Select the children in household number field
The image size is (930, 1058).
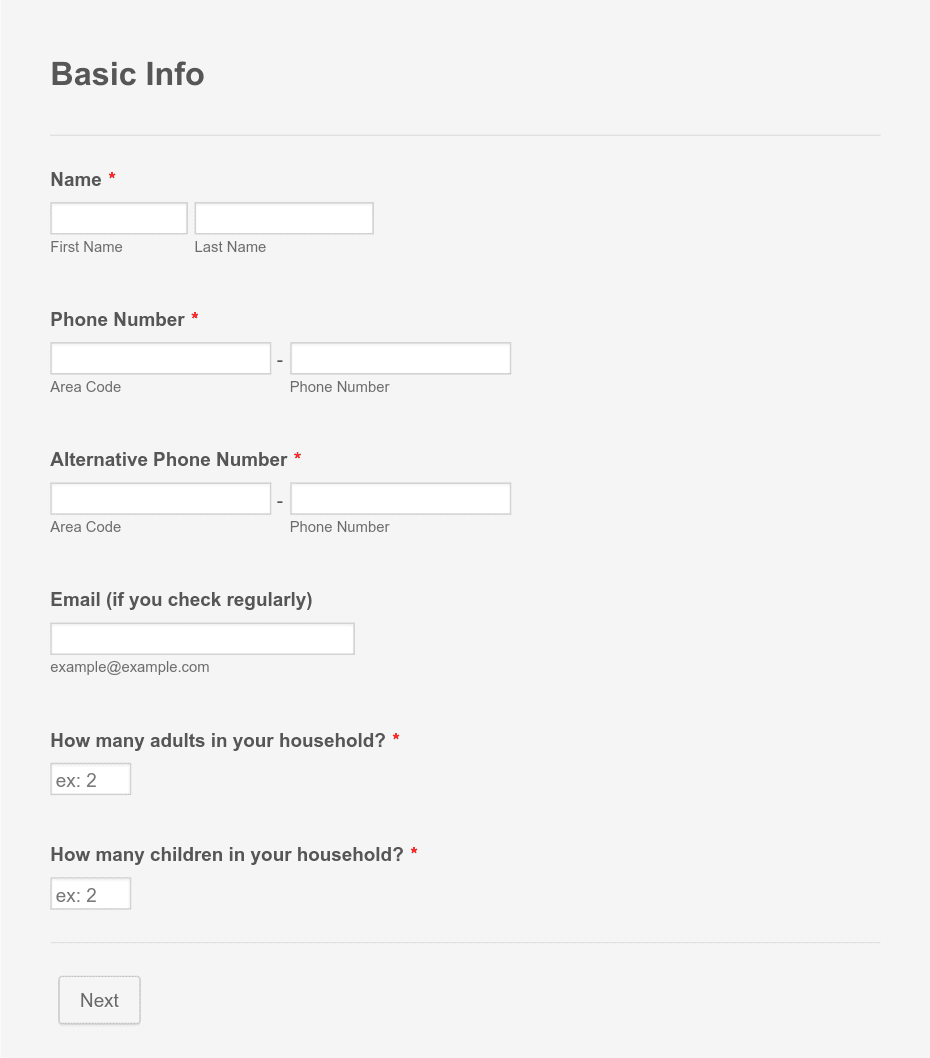pos(90,893)
